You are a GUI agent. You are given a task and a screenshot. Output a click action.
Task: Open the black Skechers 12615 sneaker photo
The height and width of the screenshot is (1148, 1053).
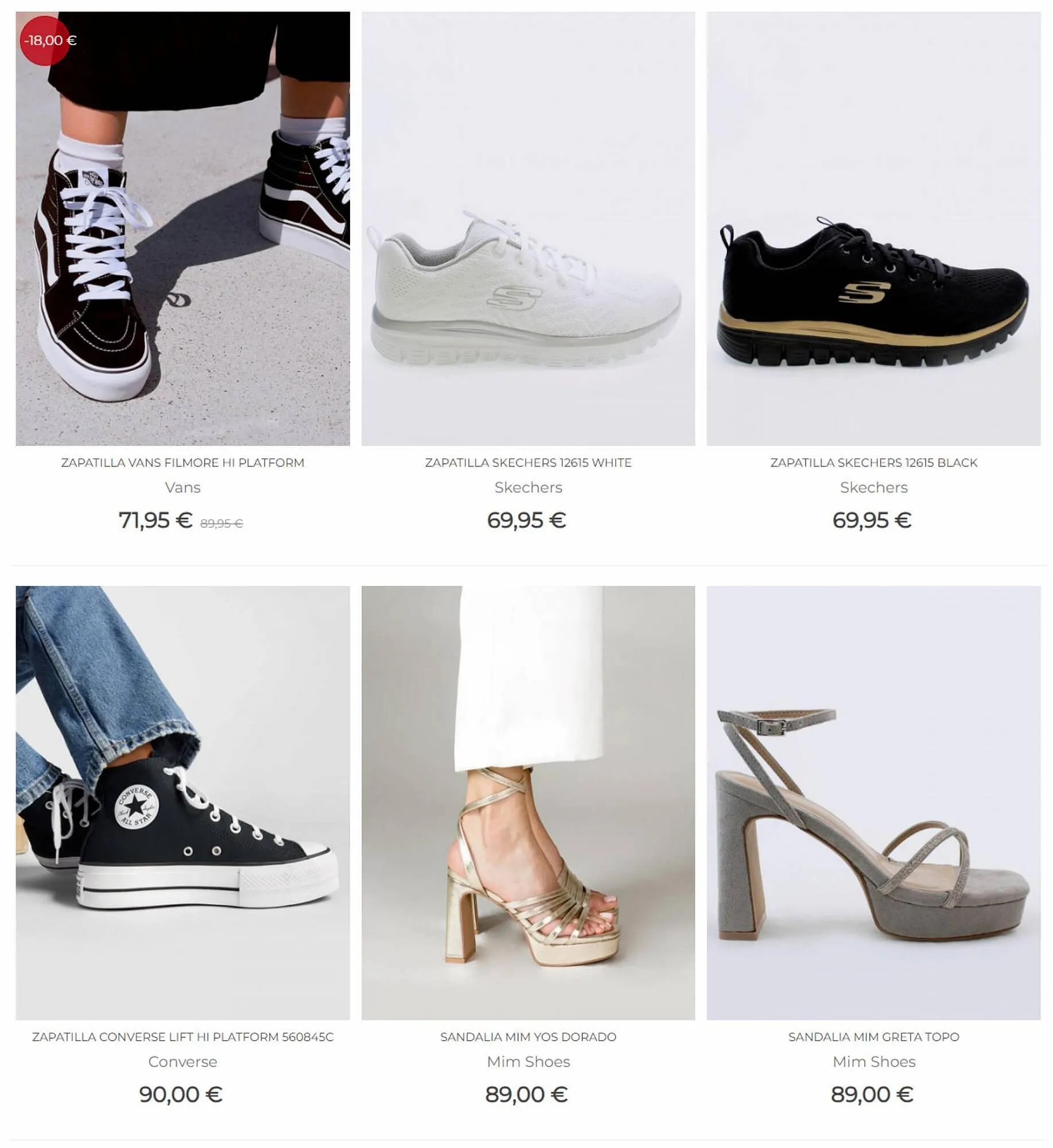point(873,228)
